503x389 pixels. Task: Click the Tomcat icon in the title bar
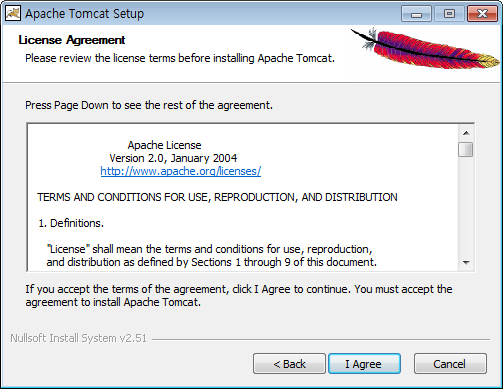tap(13, 13)
